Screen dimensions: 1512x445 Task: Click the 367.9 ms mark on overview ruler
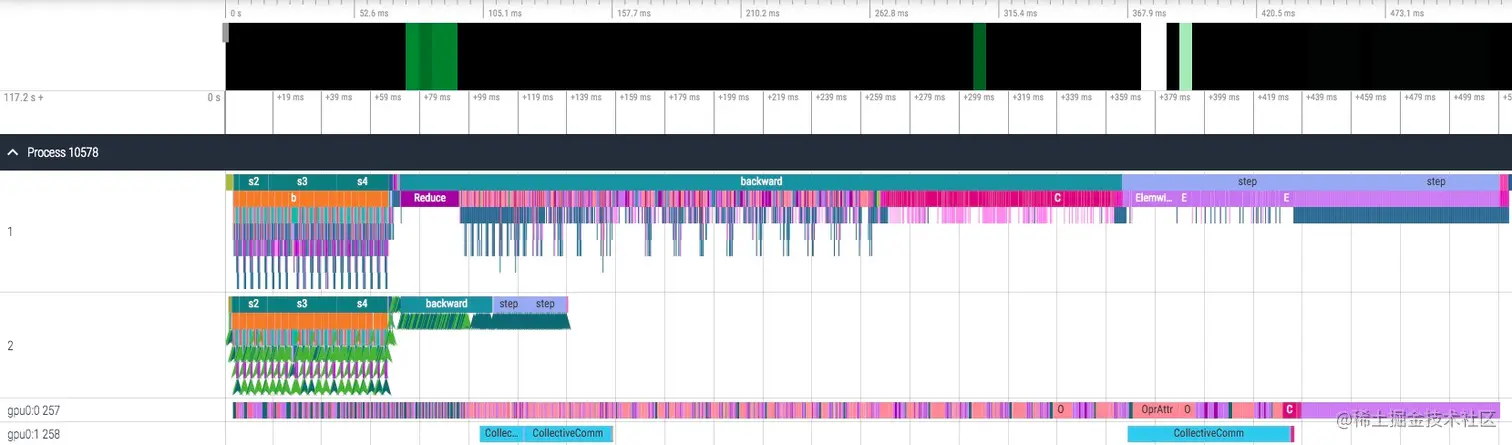(x=1148, y=13)
